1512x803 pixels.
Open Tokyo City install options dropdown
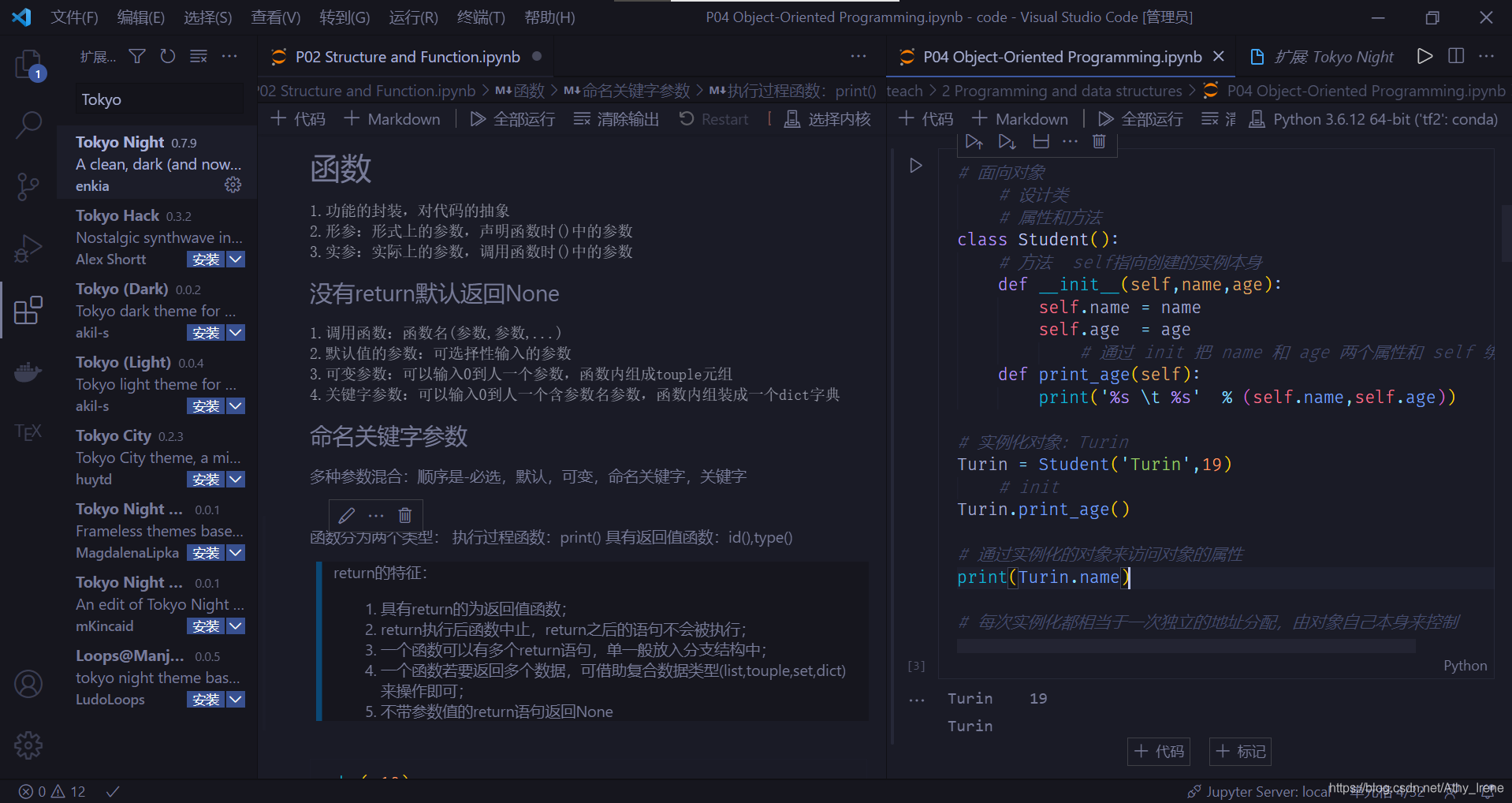tap(236, 480)
